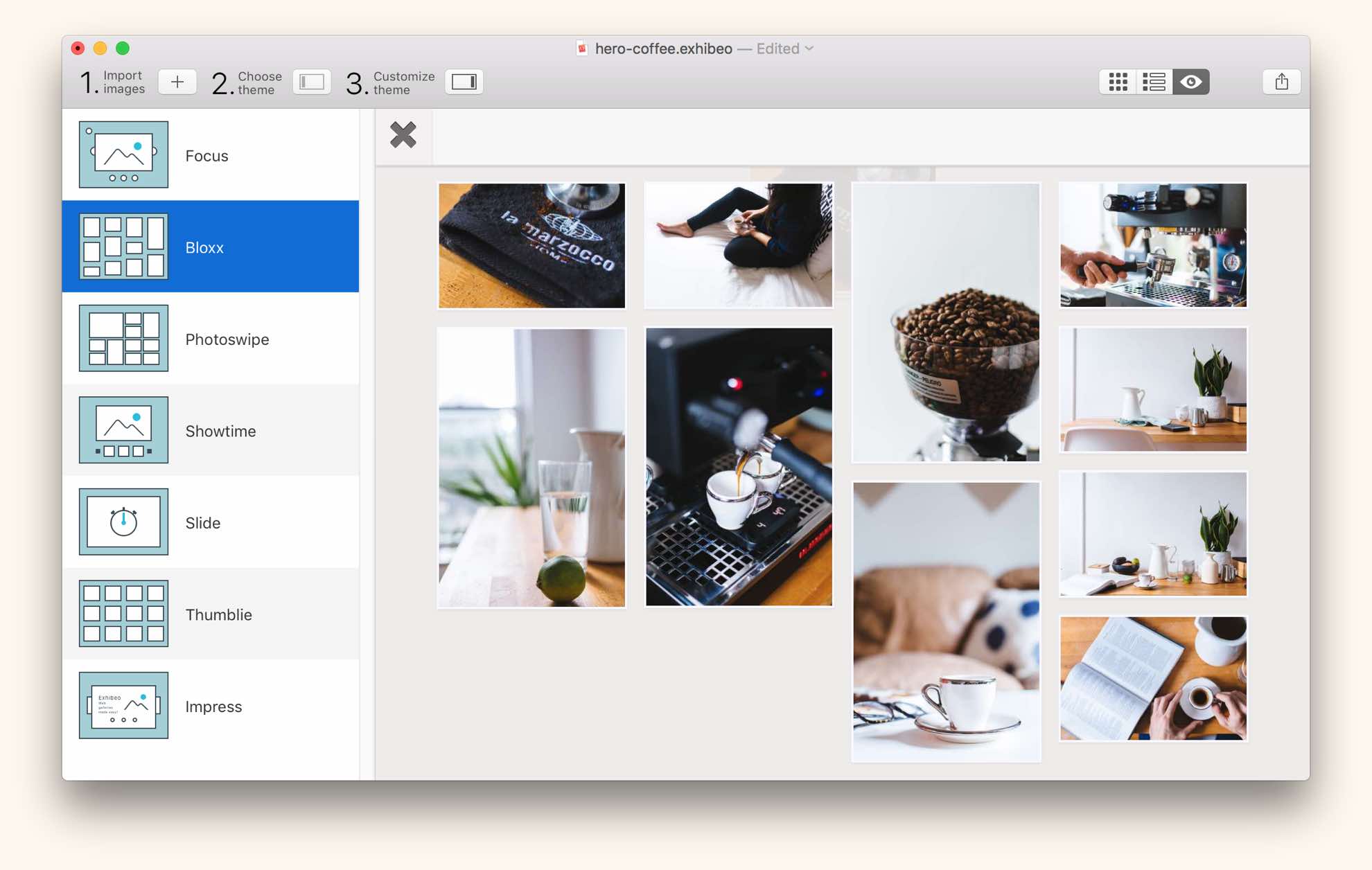Image resolution: width=1372 pixels, height=870 pixels.
Task: Switch to grid thumbnail view
Action: tap(1118, 82)
